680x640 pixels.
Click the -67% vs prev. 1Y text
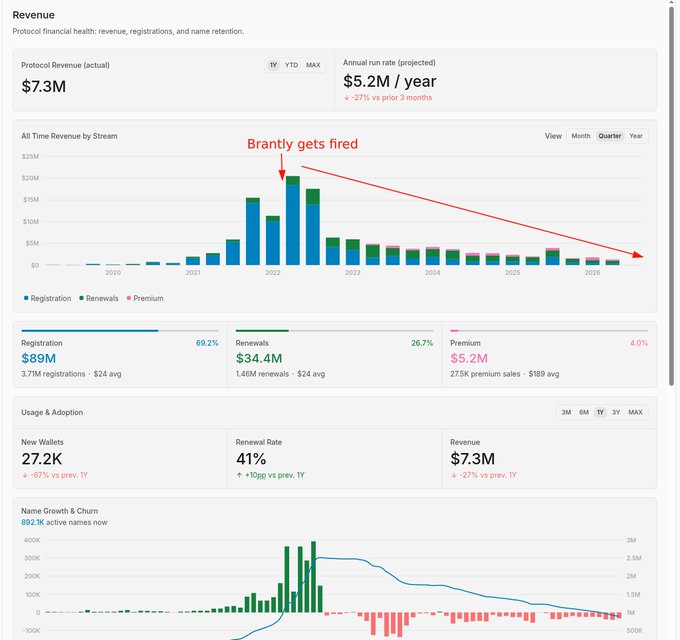click(55, 475)
